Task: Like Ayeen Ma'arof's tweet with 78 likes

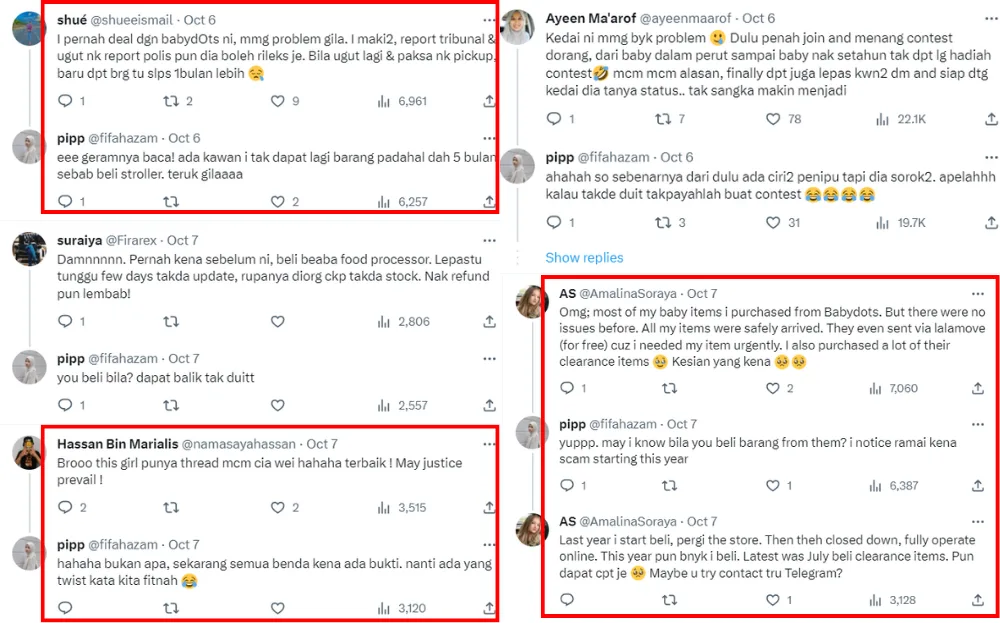Action: coord(772,119)
